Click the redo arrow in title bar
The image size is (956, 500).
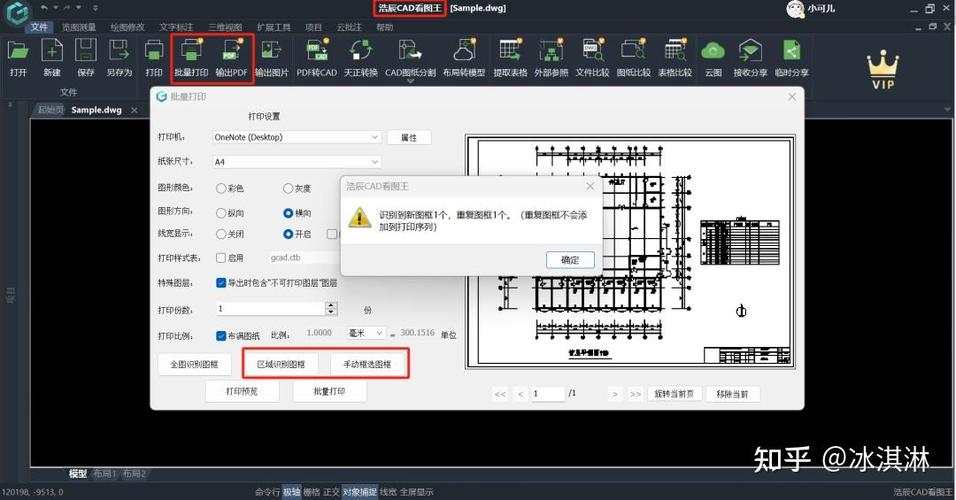tap(68, 8)
